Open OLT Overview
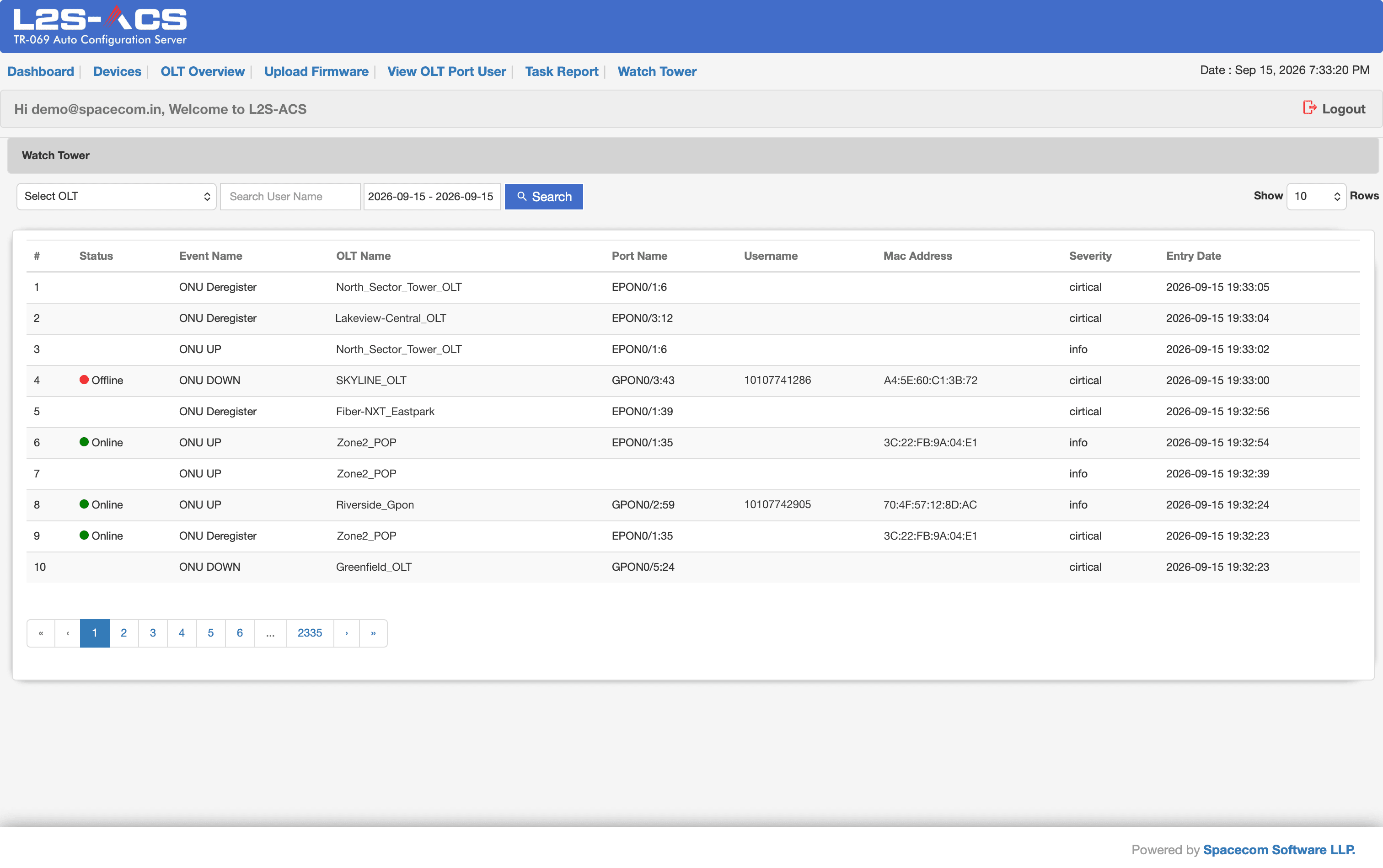The height and width of the screenshot is (868, 1383). click(x=203, y=71)
